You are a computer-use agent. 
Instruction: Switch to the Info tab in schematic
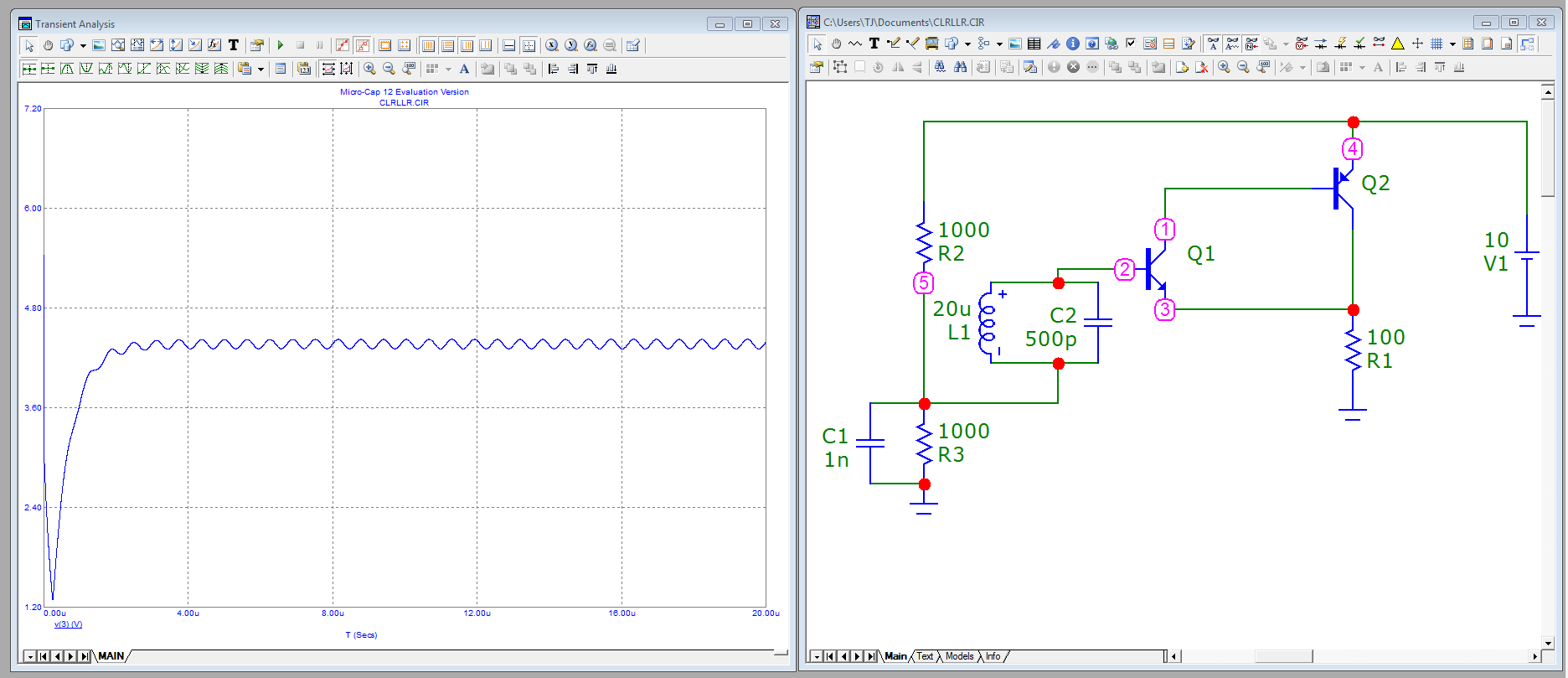993,656
